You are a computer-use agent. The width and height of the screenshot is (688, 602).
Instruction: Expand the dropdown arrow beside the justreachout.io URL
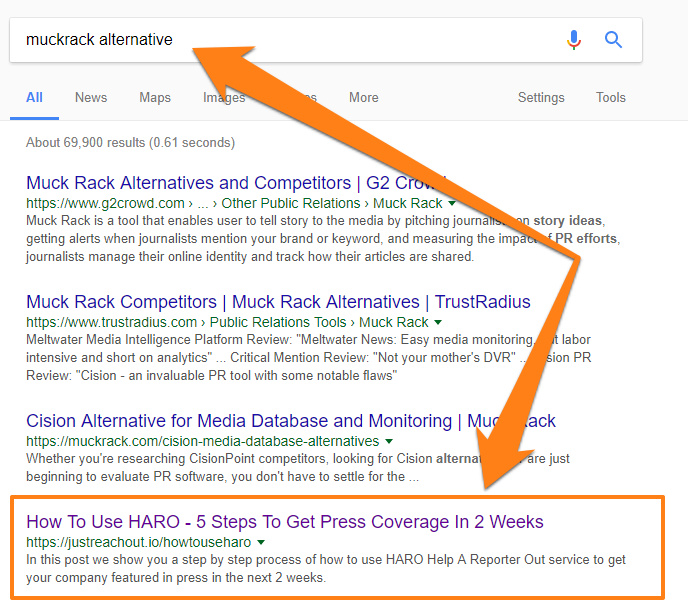(261, 542)
